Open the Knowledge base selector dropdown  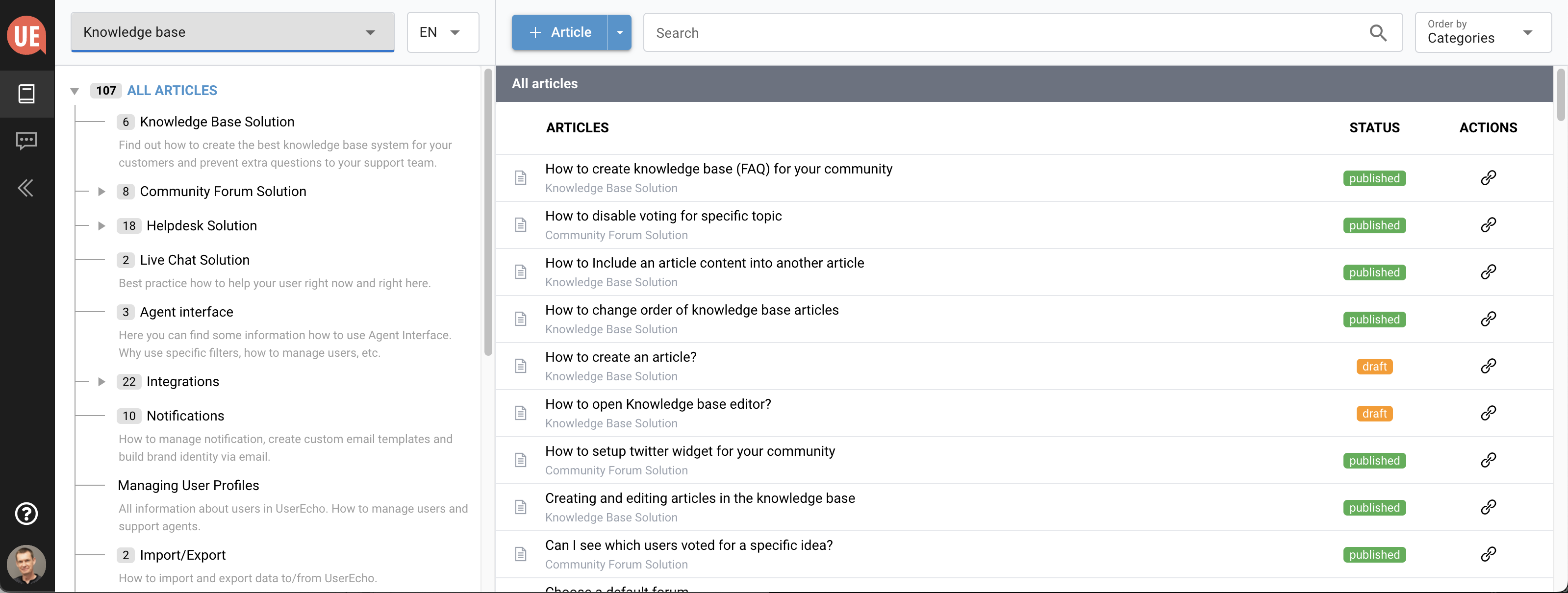click(x=232, y=32)
